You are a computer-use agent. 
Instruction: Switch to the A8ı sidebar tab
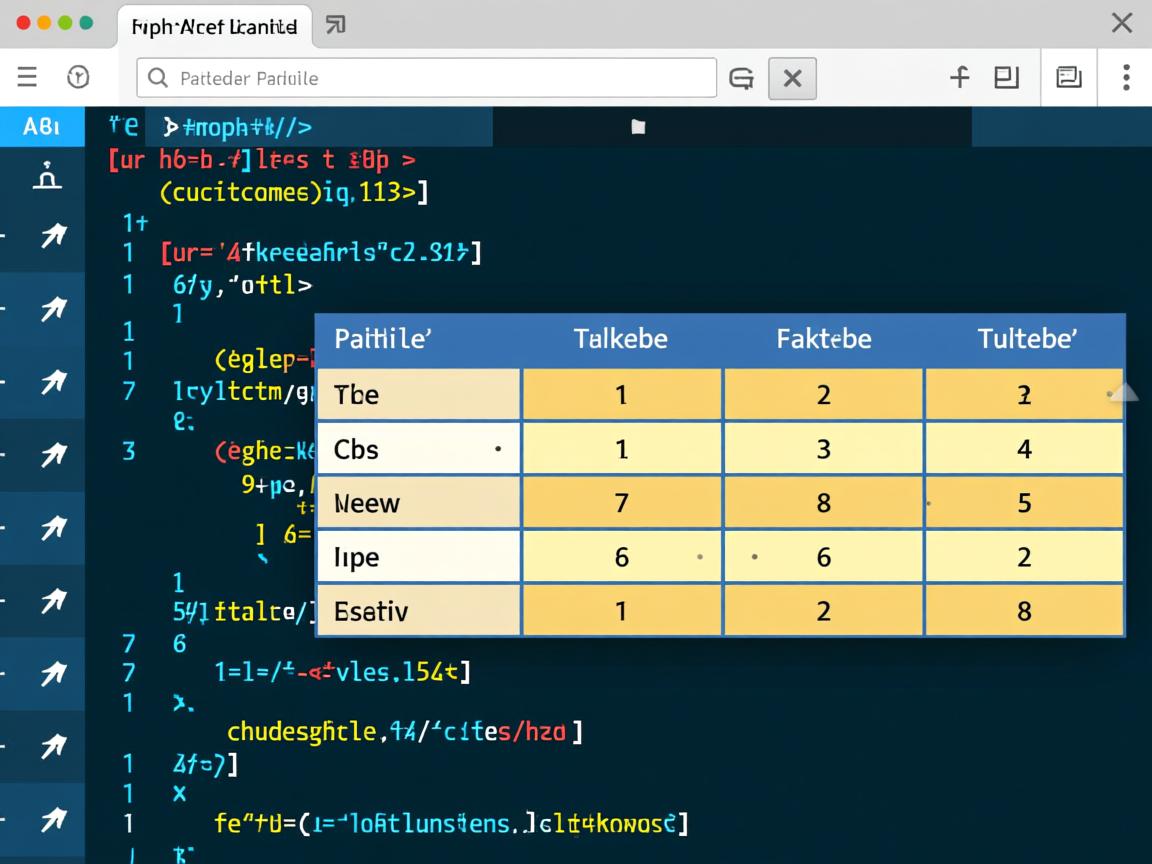(41, 127)
